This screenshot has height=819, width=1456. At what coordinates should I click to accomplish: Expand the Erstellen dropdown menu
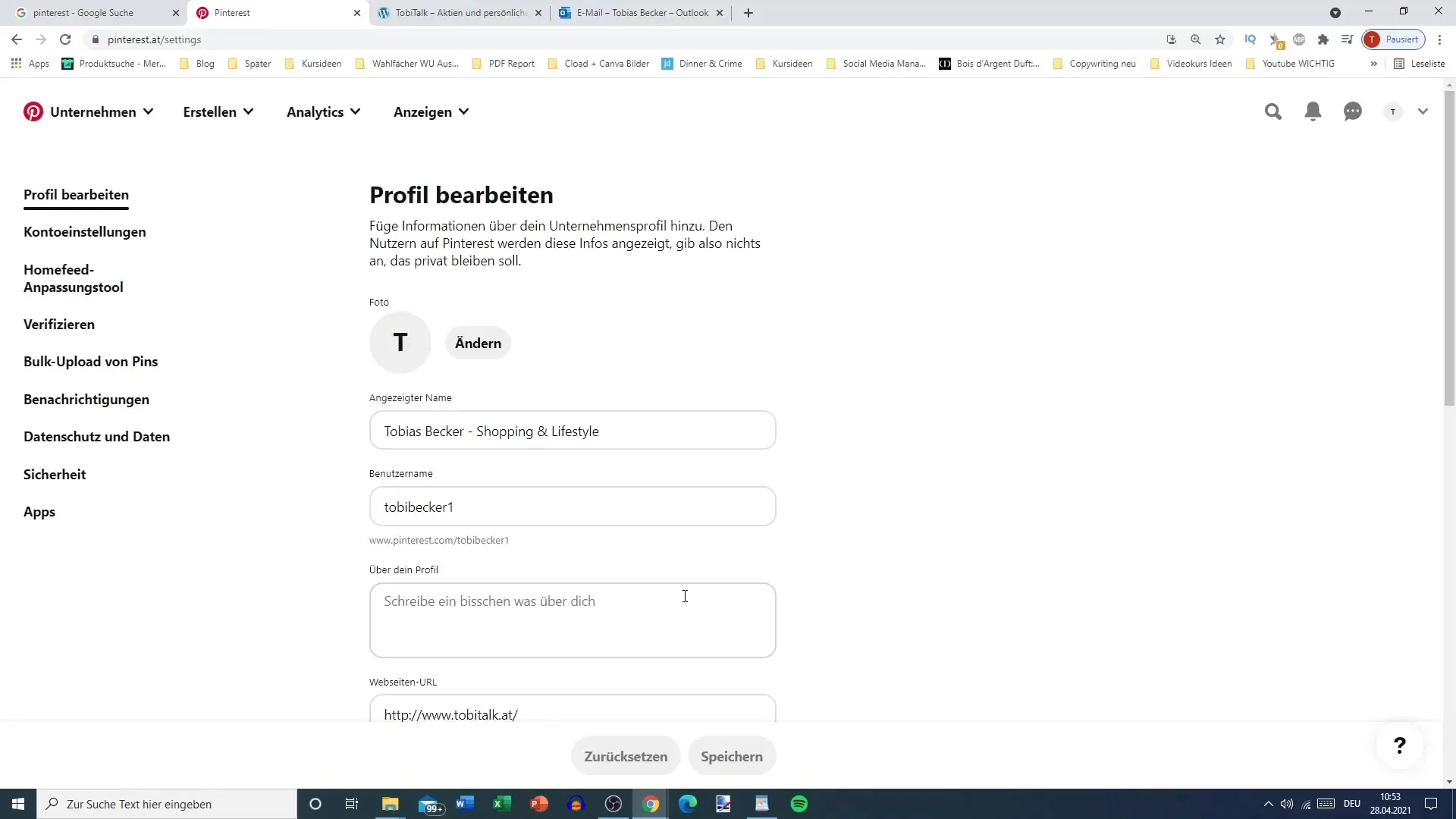[218, 112]
